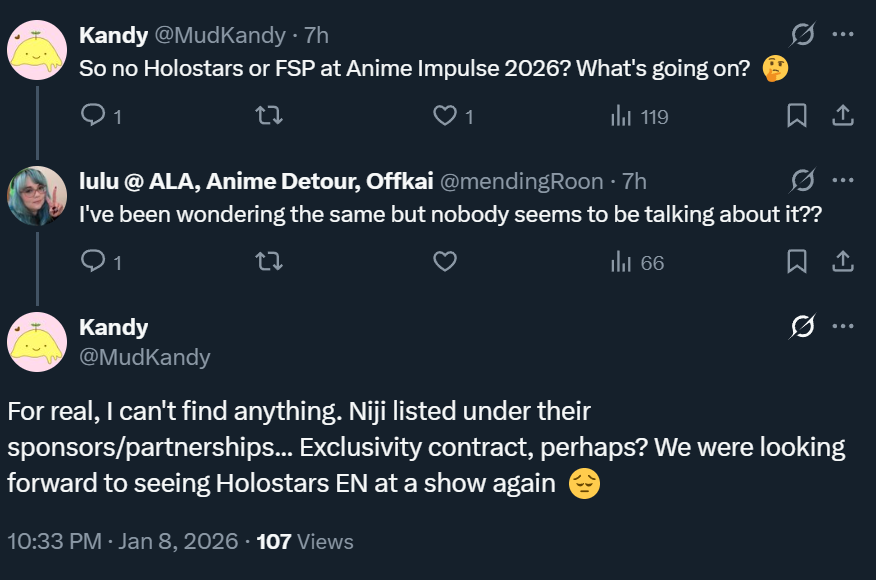Bookmark lulu's reply tweet

(x=797, y=263)
